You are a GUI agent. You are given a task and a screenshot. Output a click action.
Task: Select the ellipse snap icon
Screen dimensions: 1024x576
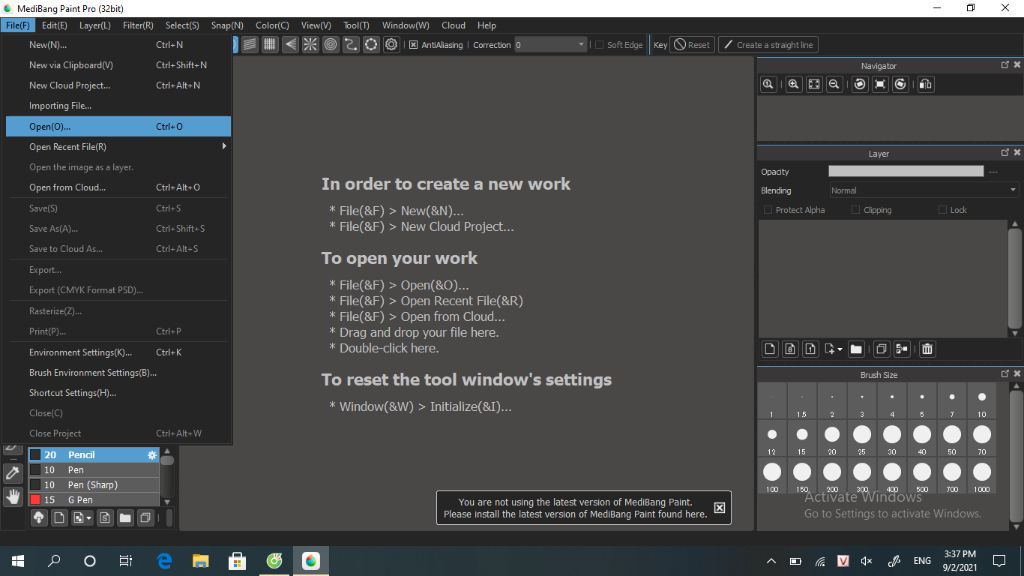(x=371, y=44)
